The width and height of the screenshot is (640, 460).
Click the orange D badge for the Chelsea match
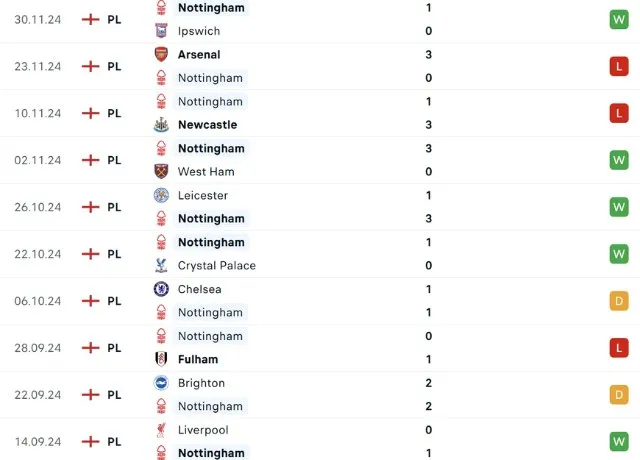tap(619, 301)
